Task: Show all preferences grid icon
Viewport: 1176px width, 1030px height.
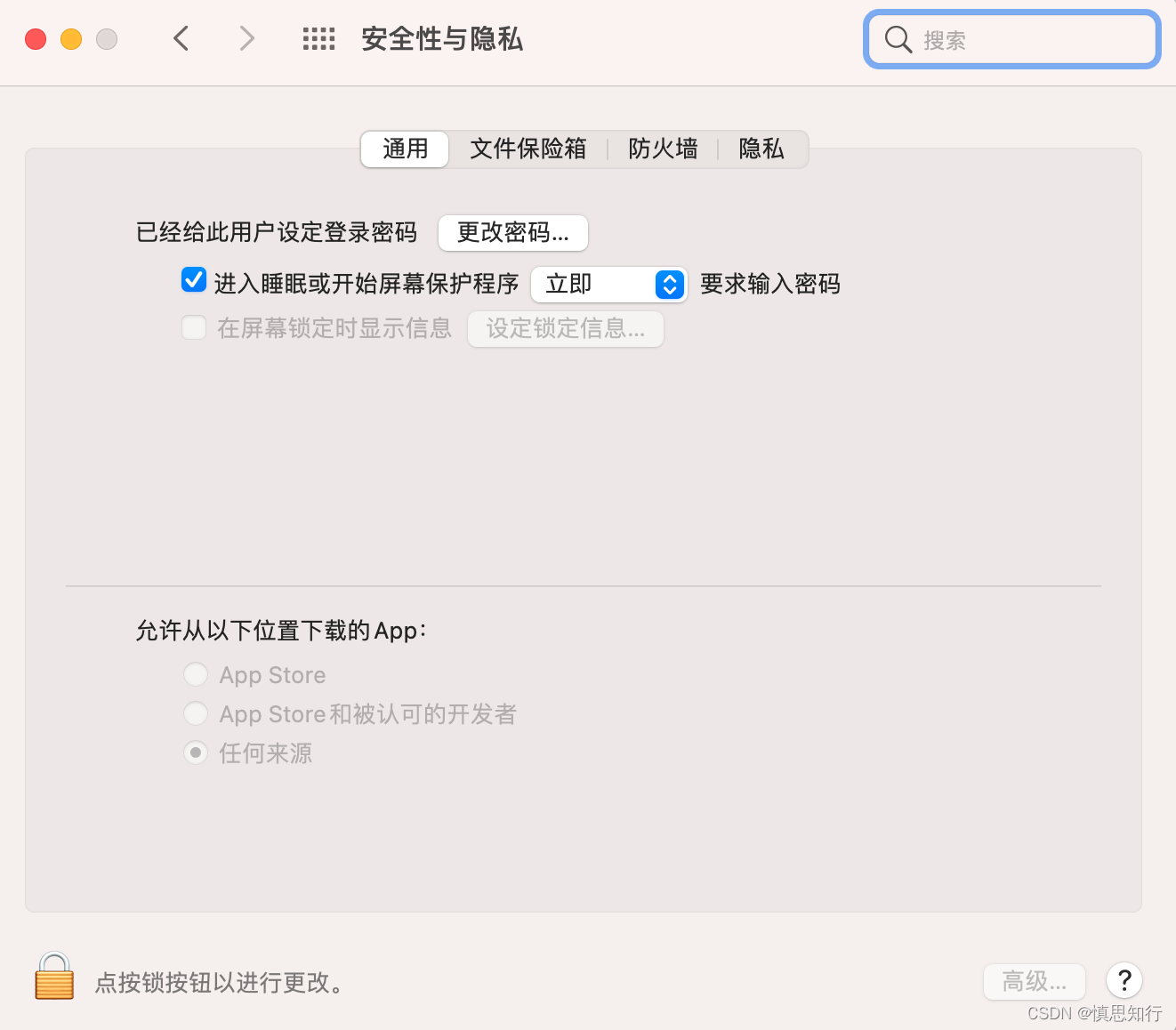Action: (x=318, y=38)
